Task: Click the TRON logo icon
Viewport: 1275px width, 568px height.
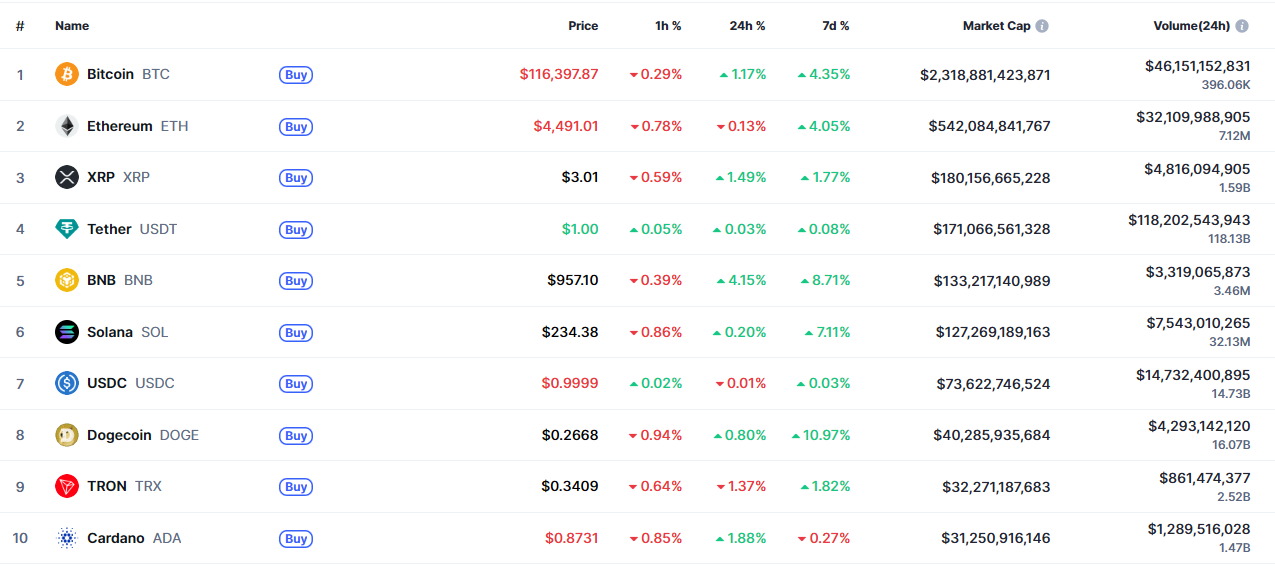Action: point(67,486)
